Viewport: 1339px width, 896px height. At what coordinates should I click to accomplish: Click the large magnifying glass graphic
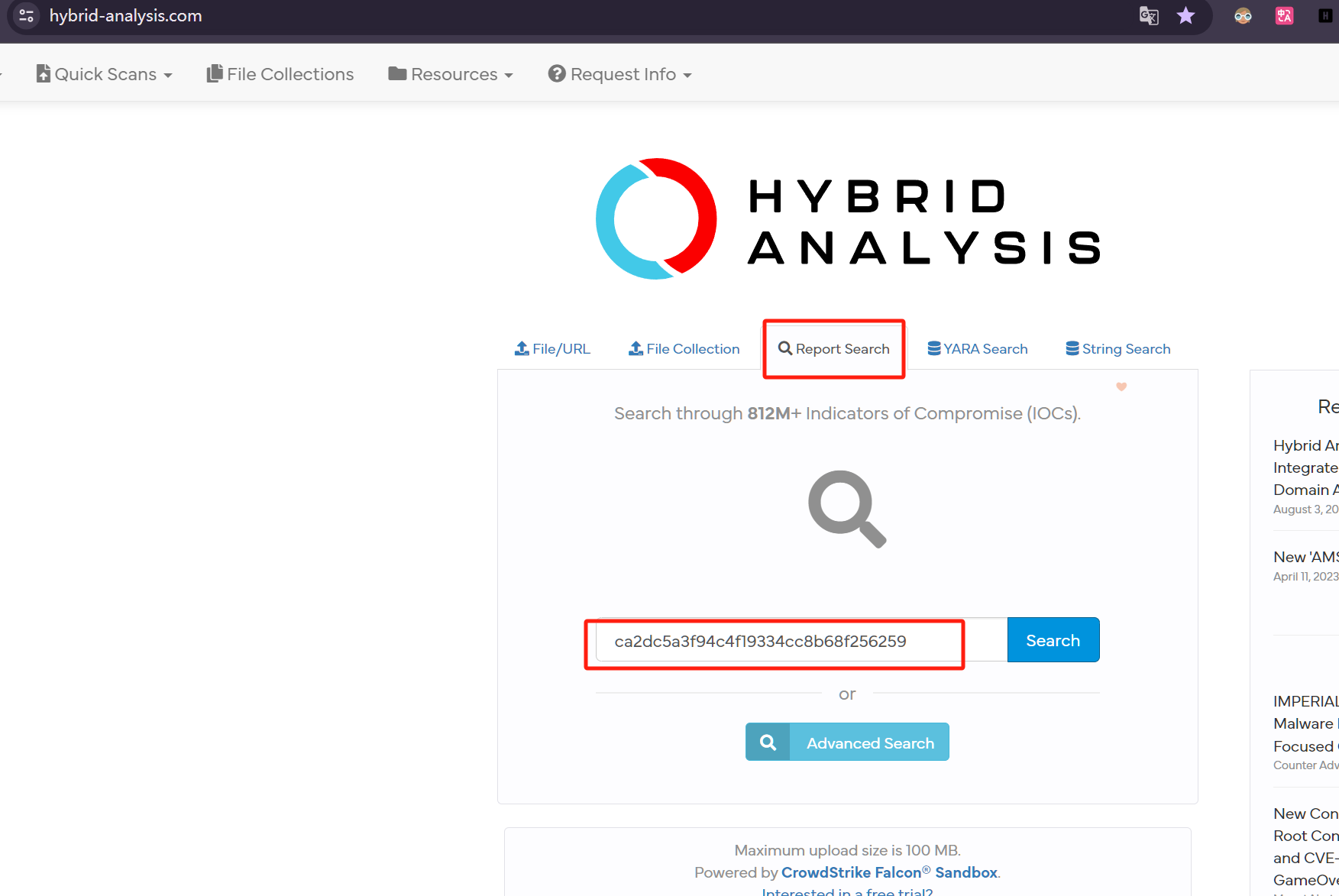pos(847,509)
